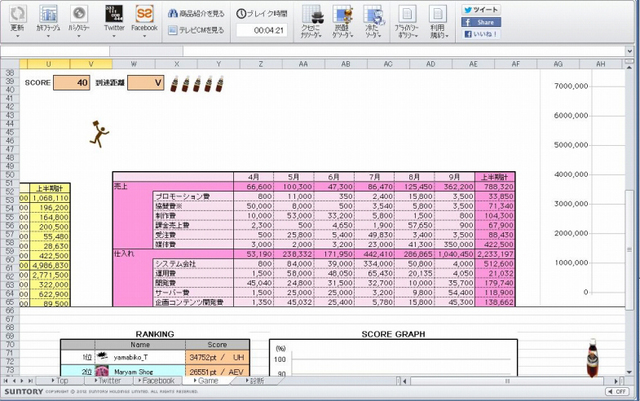Click the back-mirror toolbar icon

click(x=80, y=15)
